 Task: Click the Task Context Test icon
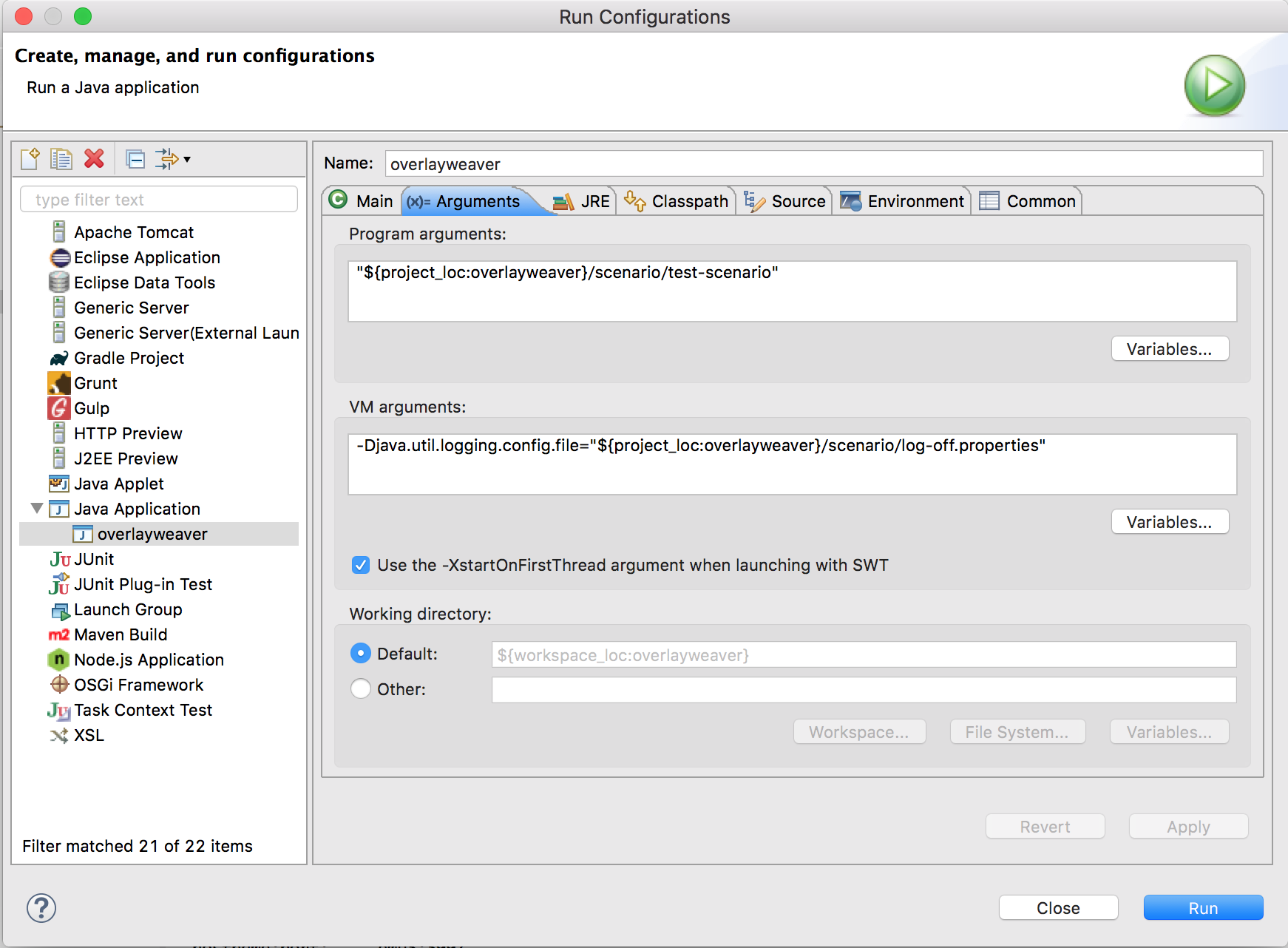(x=59, y=711)
